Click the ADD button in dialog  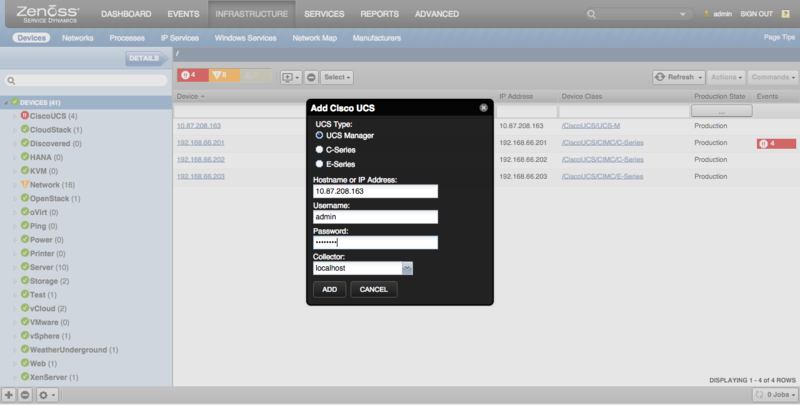(330, 289)
